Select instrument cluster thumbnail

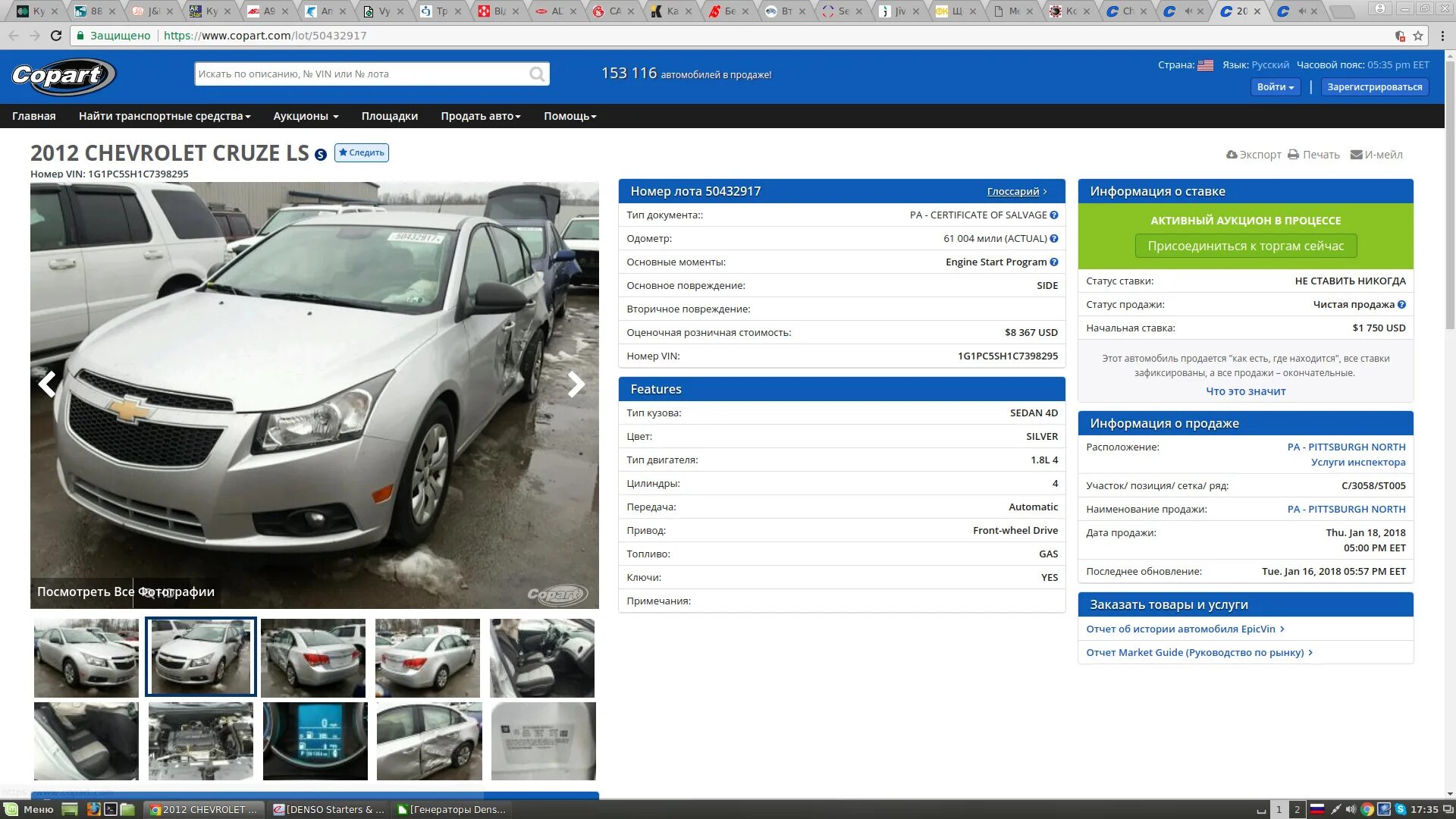pos(315,741)
